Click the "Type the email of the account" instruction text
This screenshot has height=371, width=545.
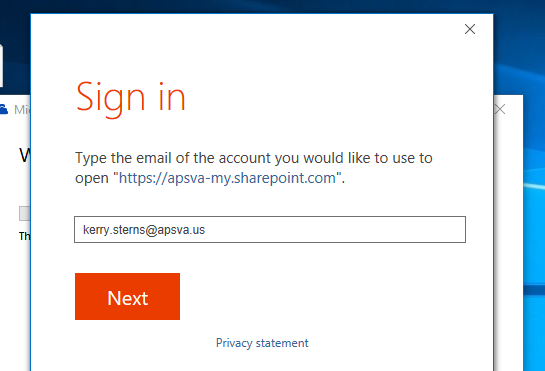(x=254, y=158)
